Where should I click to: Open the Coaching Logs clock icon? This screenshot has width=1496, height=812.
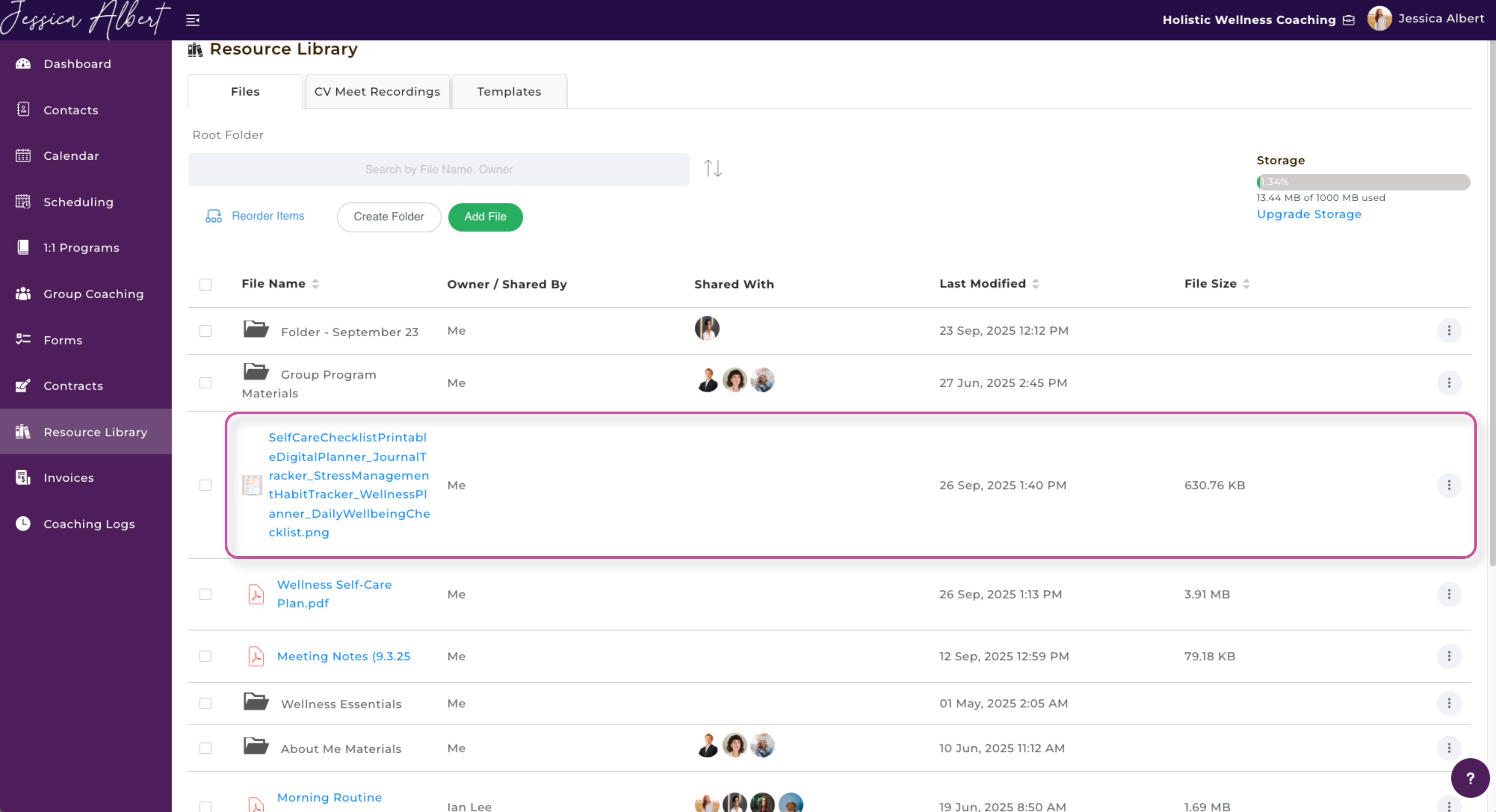click(23, 523)
